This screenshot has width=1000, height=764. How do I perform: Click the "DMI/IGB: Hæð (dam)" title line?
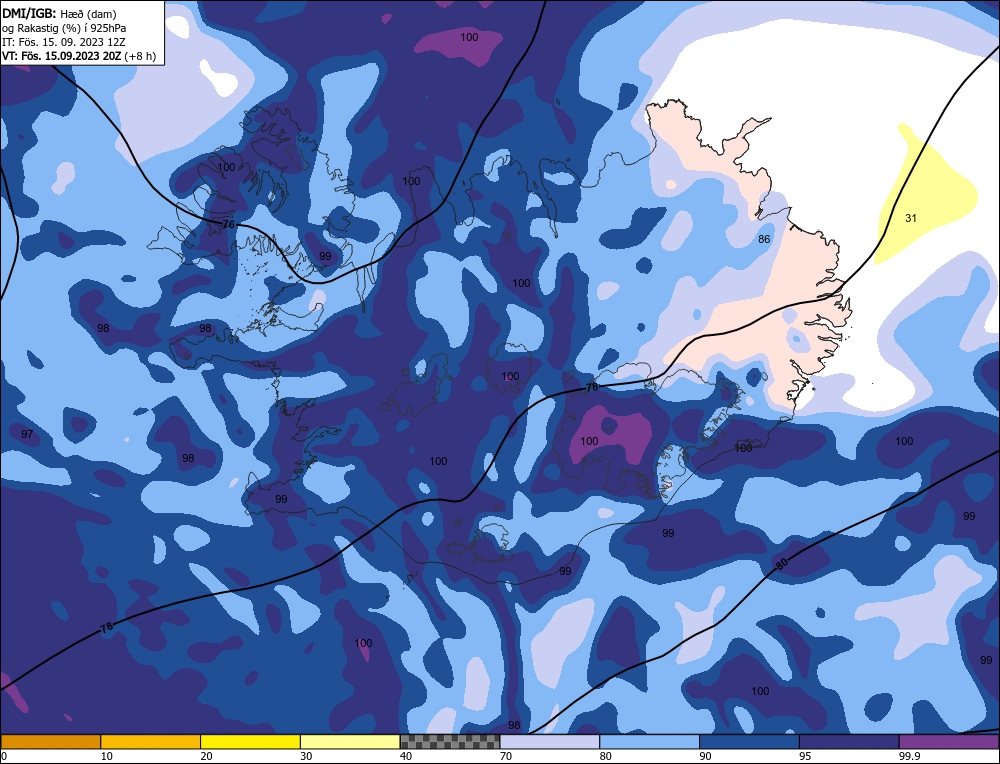click(x=59, y=13)
